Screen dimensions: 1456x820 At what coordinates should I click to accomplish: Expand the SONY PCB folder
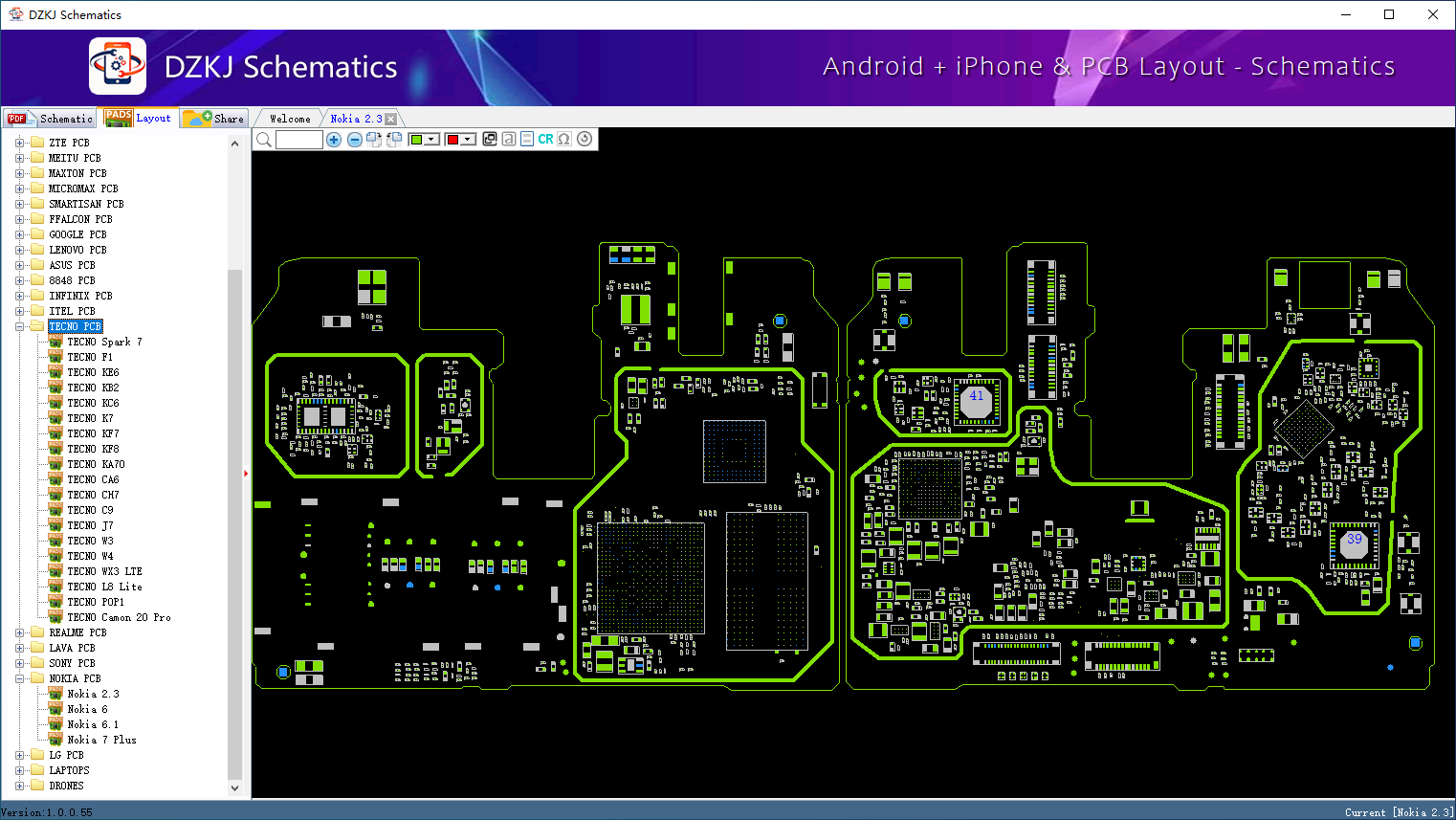click(x=19, y=663)
